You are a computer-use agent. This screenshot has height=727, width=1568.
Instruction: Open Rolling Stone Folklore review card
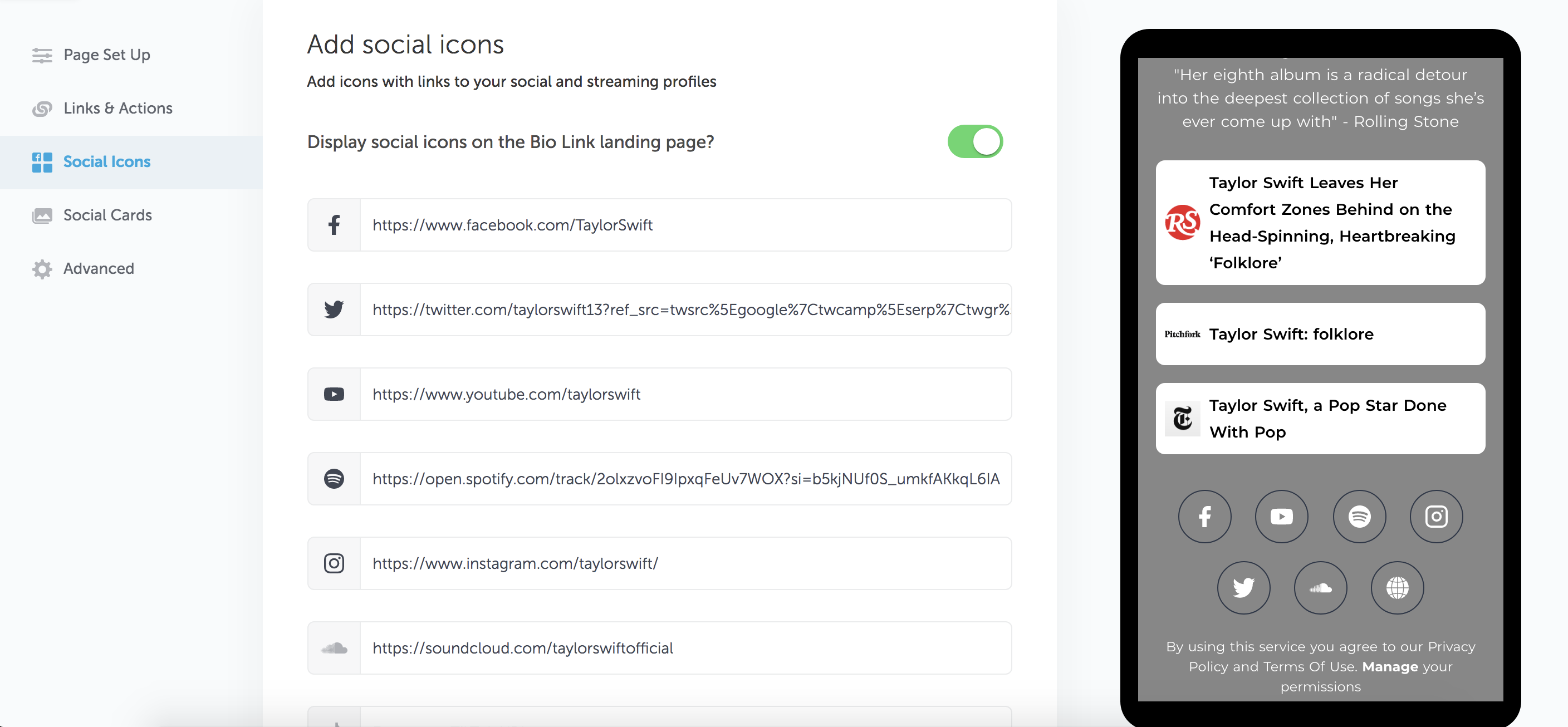click(1320, 223)
